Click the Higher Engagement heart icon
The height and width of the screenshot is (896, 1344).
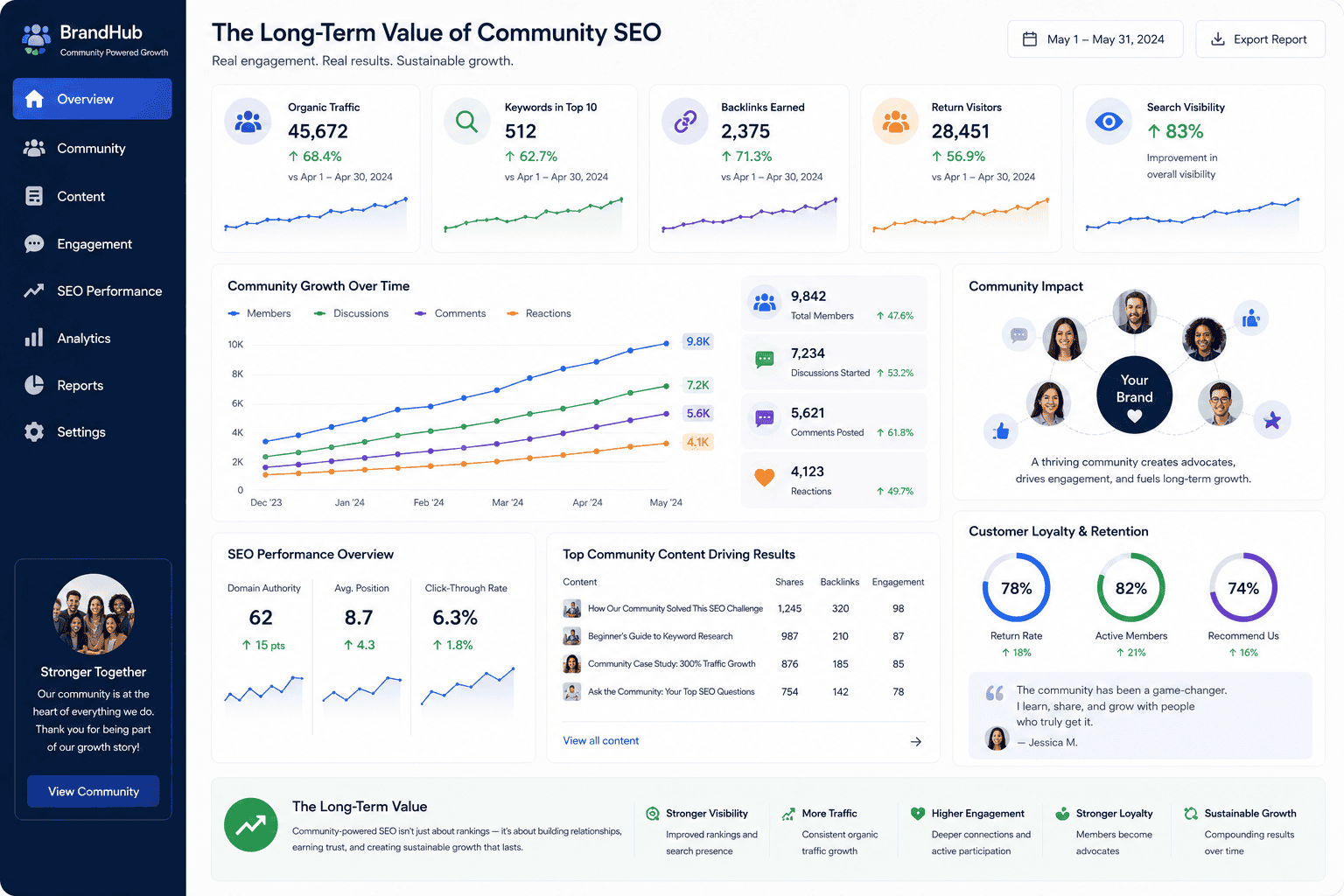point(918,814)
